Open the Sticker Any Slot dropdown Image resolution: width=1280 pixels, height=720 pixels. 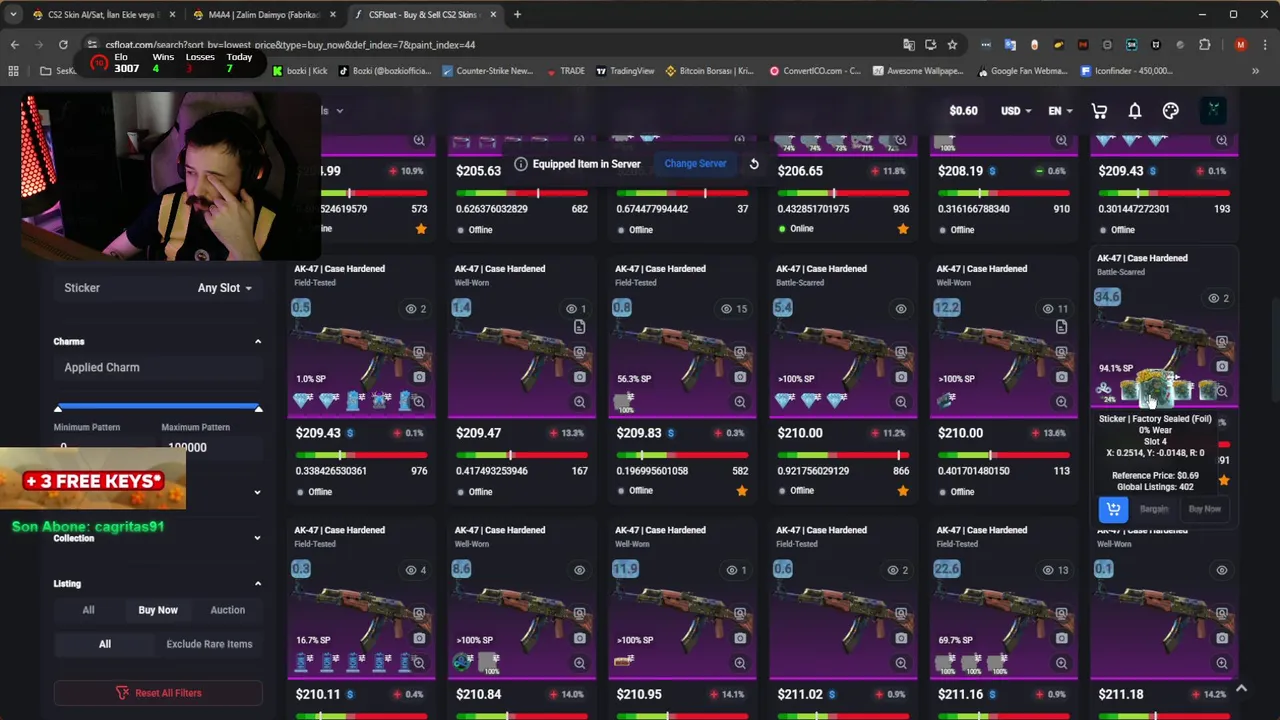coord(224,288)
